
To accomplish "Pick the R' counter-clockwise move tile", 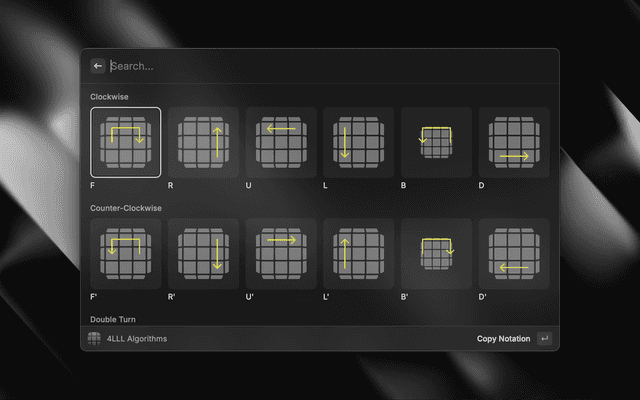I will point(203,253).
